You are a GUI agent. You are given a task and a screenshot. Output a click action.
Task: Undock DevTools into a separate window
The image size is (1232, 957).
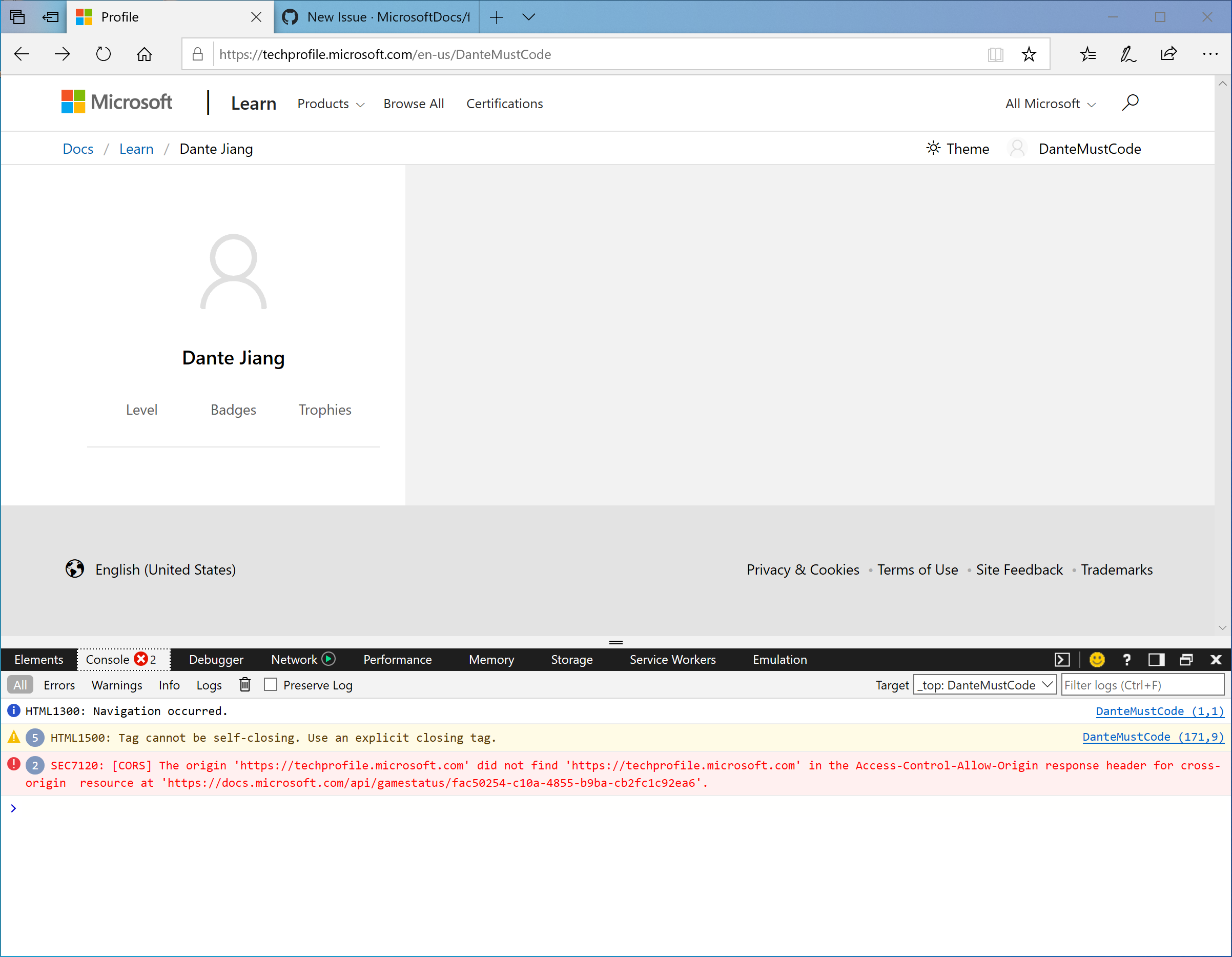pyautogui.click(x=1187, y=660)
